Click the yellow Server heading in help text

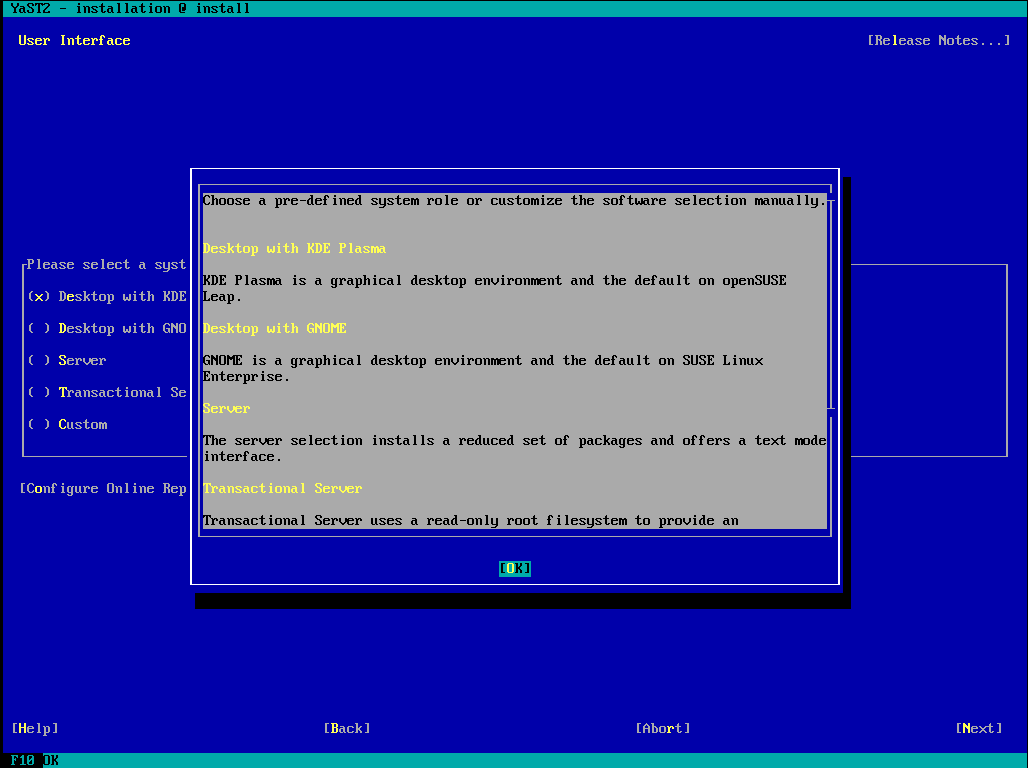pos(226,409)
